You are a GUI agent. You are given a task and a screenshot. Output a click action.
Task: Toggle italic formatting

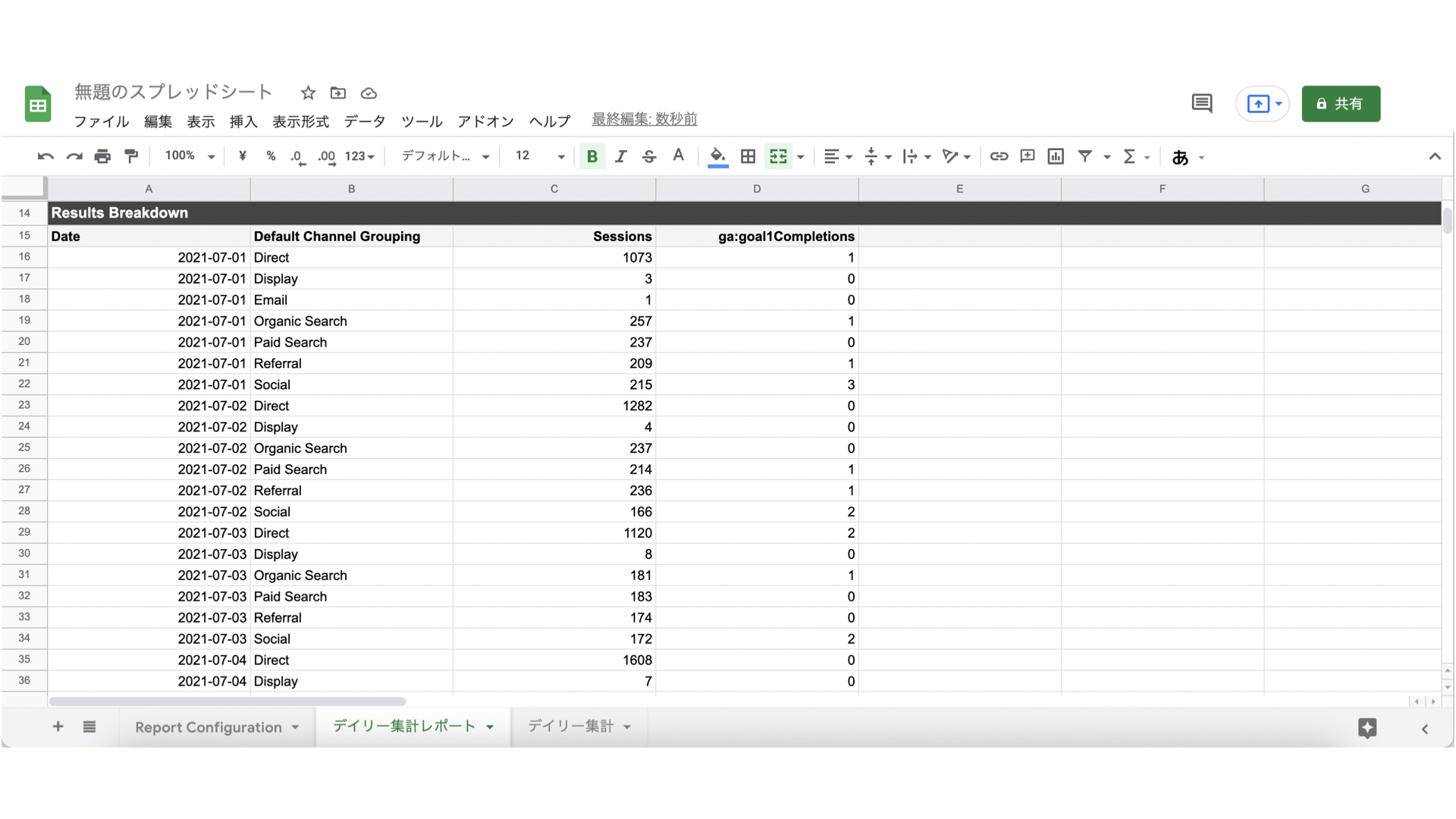point(620,156)
